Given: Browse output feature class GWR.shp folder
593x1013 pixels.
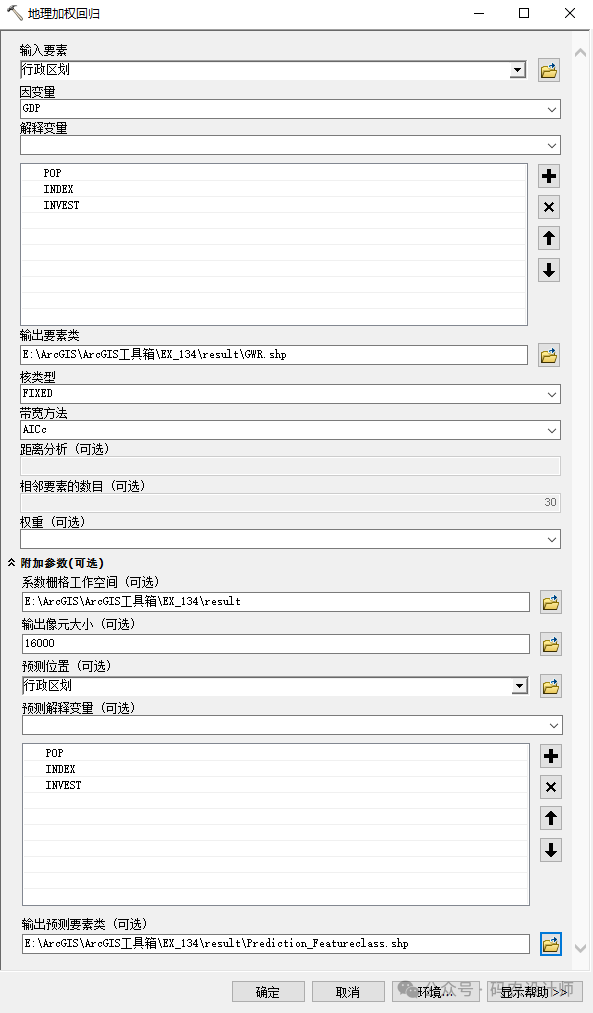Looking at the screenshot, I should (x=548, y=355).
